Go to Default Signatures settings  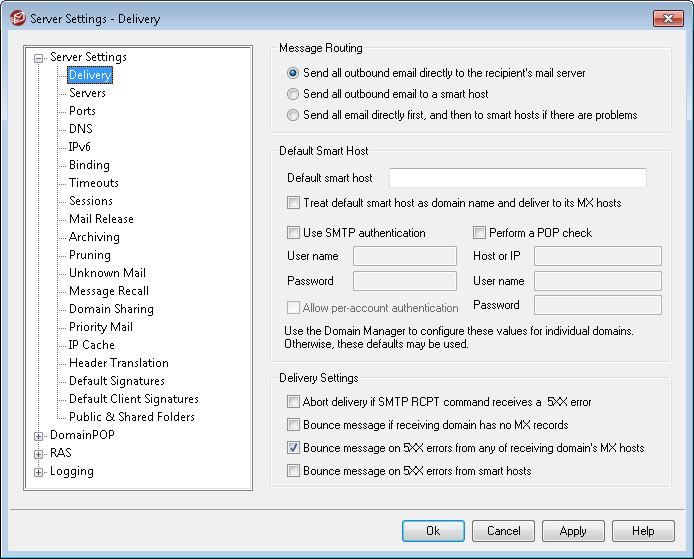tap(116, 381)
